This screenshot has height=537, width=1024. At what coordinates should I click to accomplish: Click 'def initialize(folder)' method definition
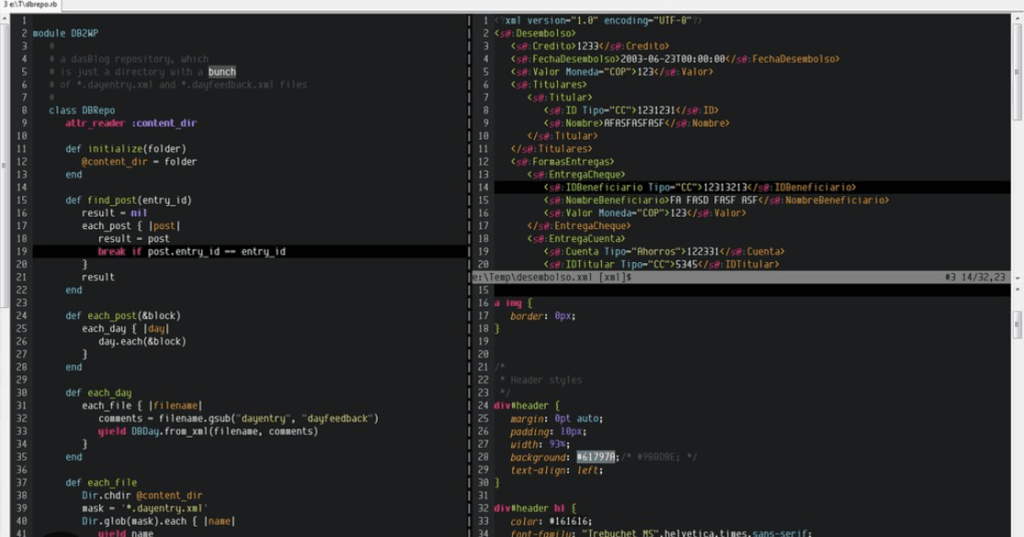[x=125, y=149]
